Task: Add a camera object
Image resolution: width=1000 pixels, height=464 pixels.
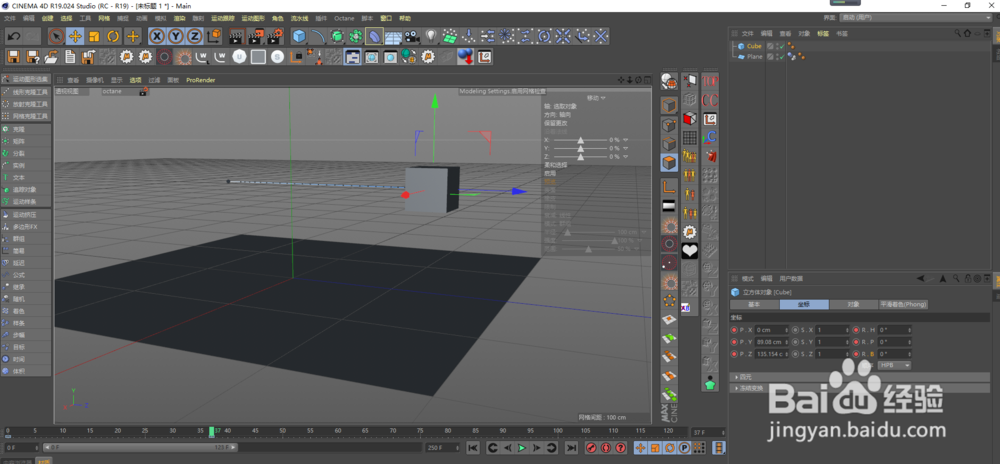Action: [x=412, y=36]
